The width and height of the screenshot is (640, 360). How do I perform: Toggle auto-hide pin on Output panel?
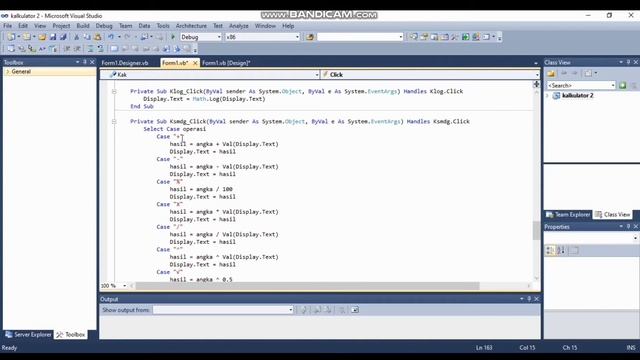[x=529, y=299]
